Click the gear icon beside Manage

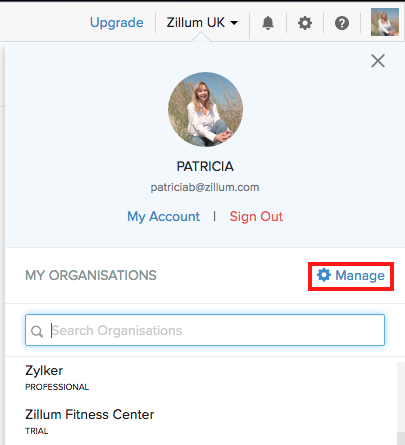click(324, 275)
